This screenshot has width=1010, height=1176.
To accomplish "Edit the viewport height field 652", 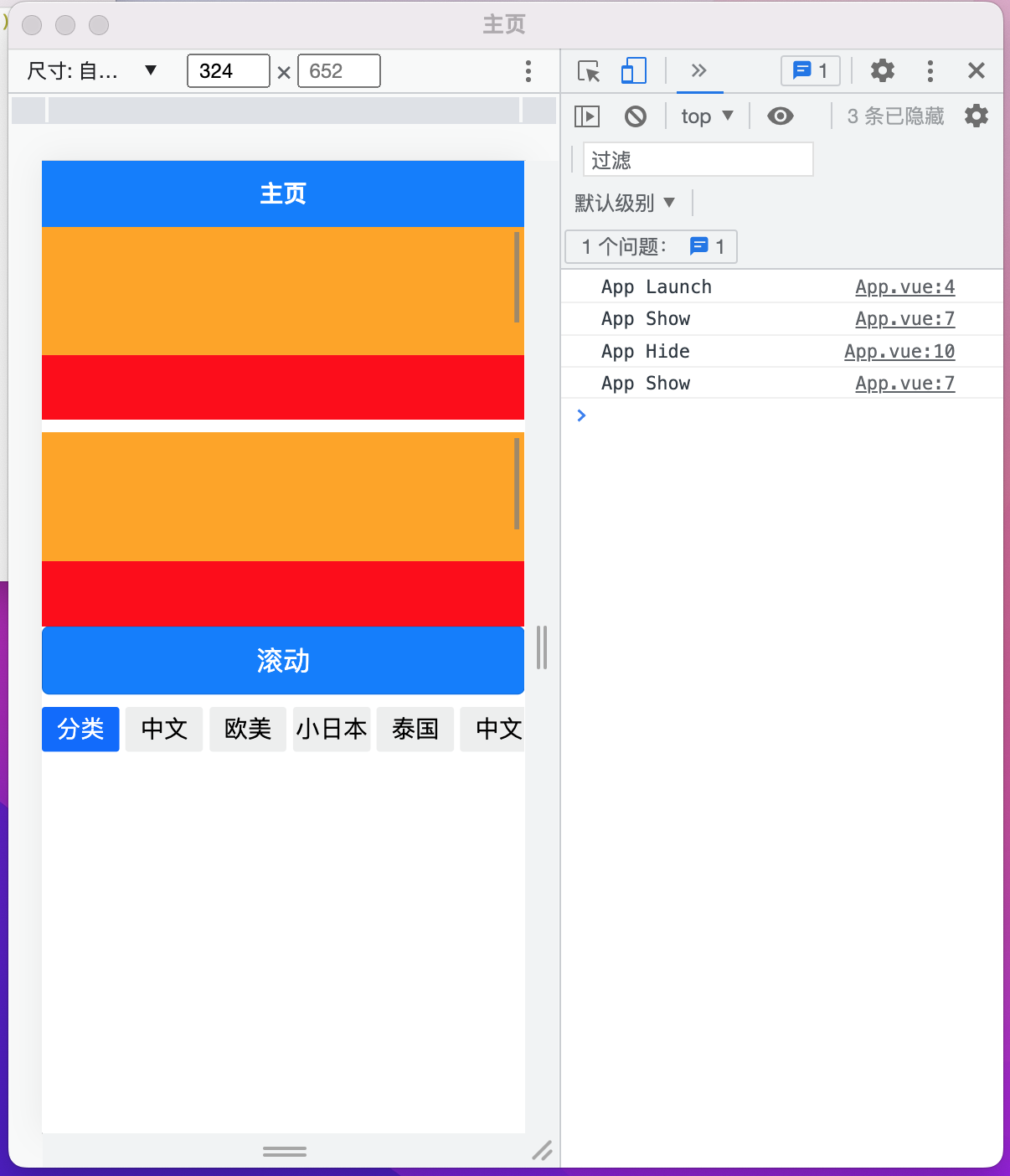I will [x=339, y=71].
